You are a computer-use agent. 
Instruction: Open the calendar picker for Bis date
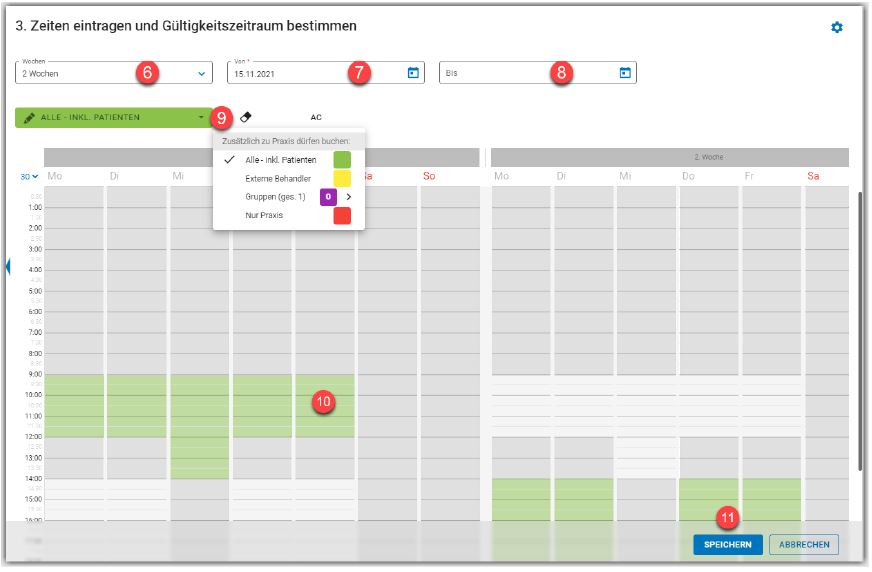pyautogui.click(x=625, y=73)
